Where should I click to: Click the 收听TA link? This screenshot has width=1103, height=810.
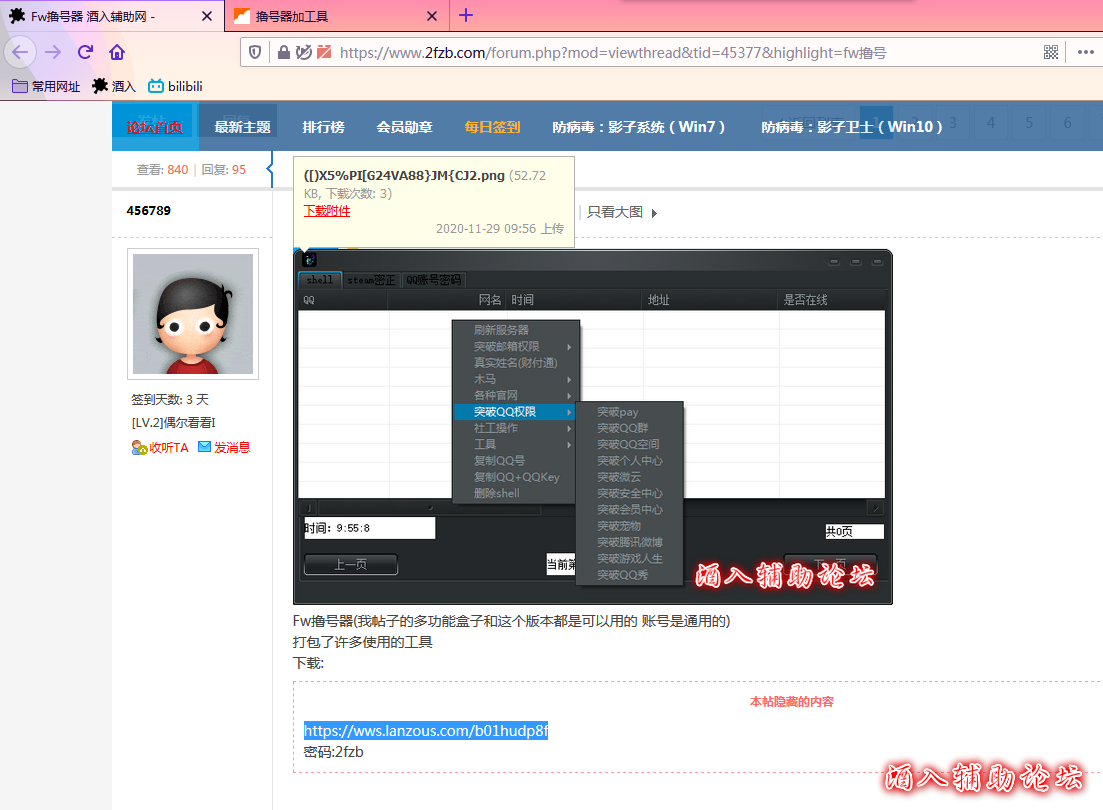(x=160, y=448)
